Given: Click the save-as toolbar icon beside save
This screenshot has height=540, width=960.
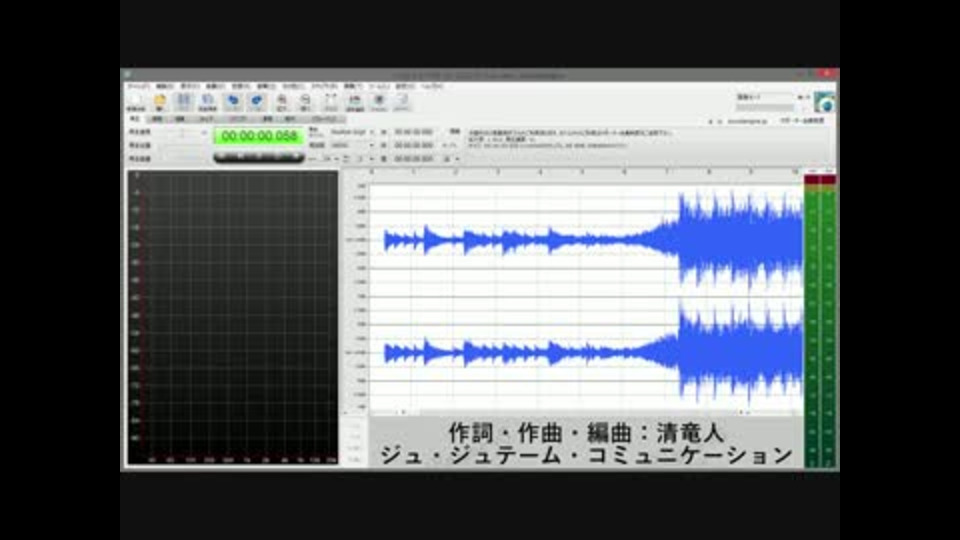Looking at the screenshot, I should click(x=208, y=102).
